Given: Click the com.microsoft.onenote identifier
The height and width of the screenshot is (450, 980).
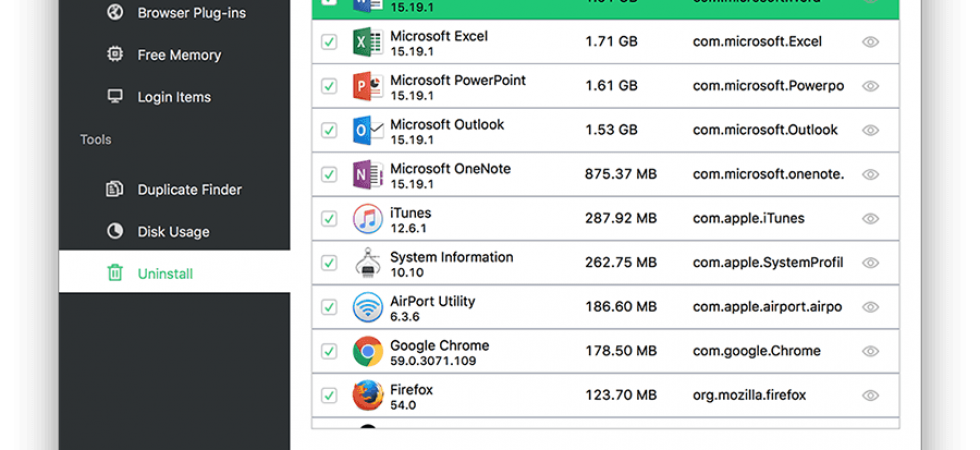Looking at the screenshot, I should (x=769, y=174).
